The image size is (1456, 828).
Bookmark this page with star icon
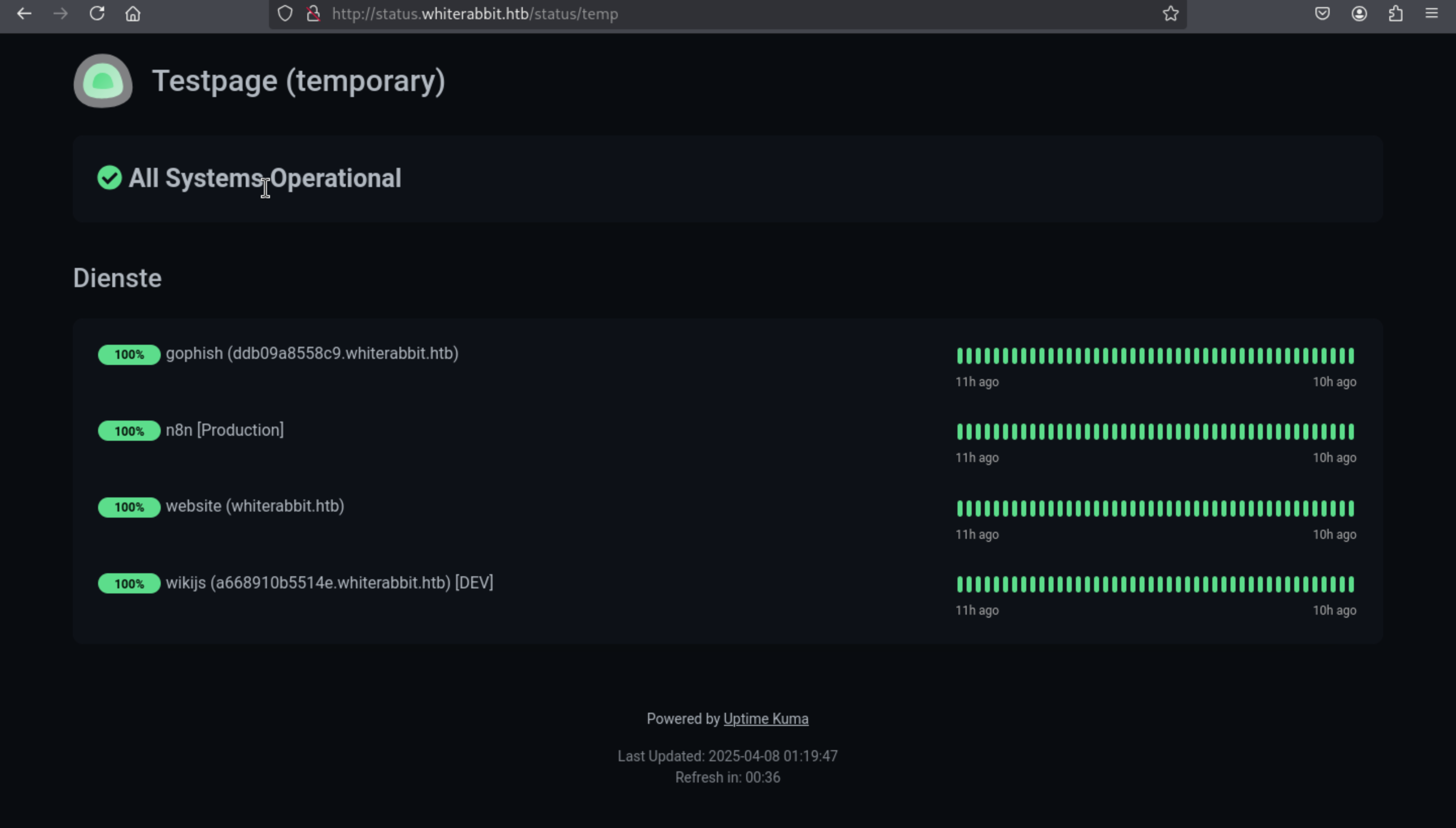point(1170,14)
